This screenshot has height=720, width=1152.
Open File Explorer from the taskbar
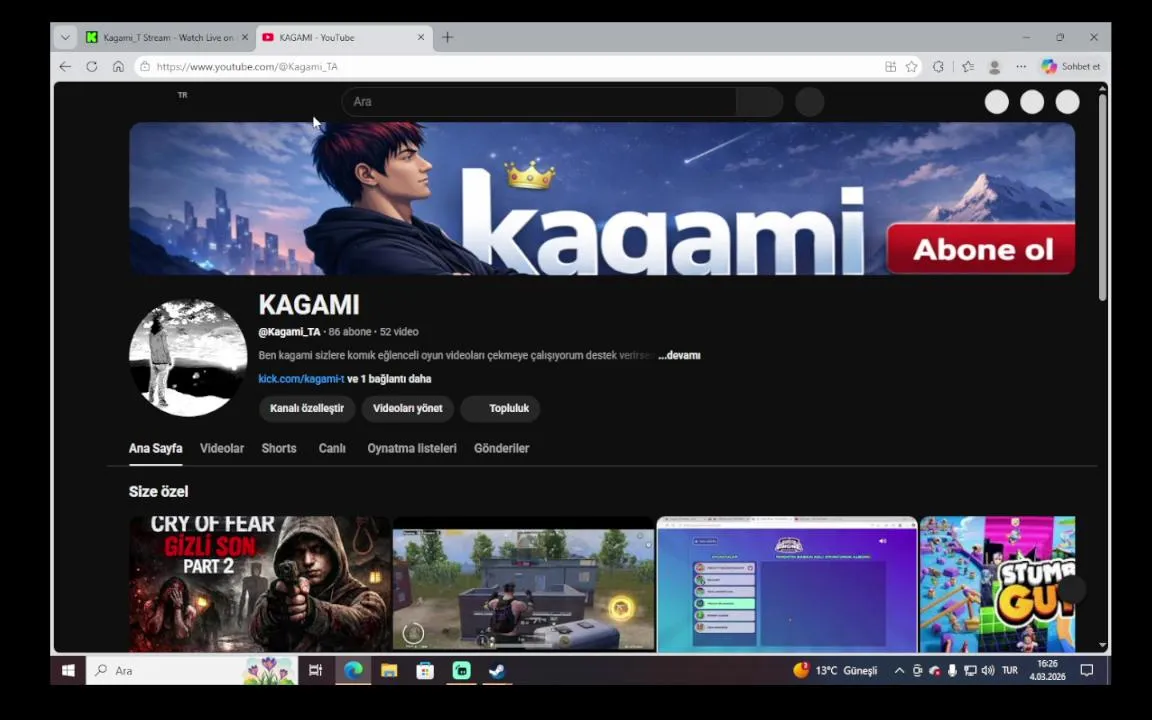(389, 670)
